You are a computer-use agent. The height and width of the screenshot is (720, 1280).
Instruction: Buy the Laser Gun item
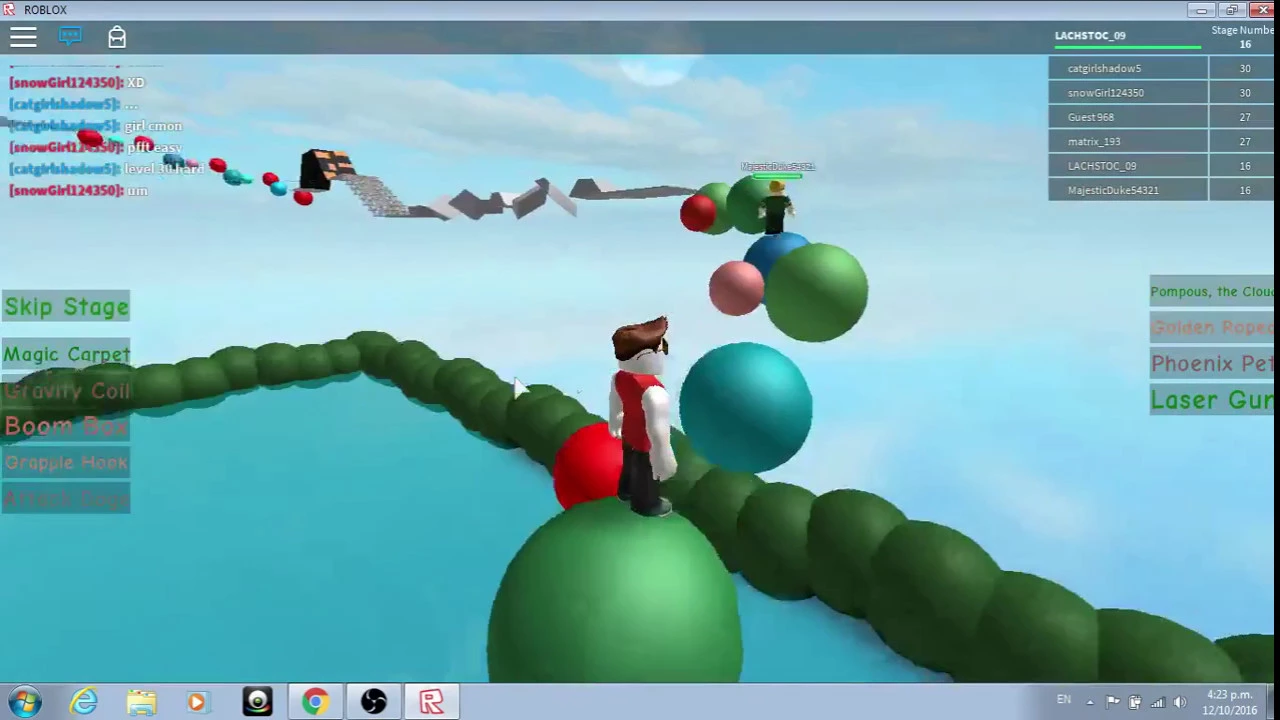point(1212,400)
